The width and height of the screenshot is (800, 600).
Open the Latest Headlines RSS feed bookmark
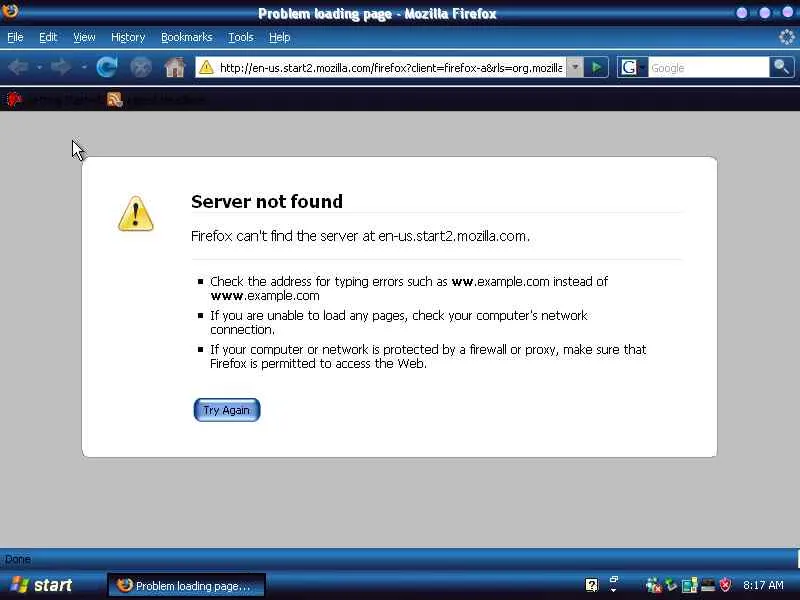coord(156,99)
